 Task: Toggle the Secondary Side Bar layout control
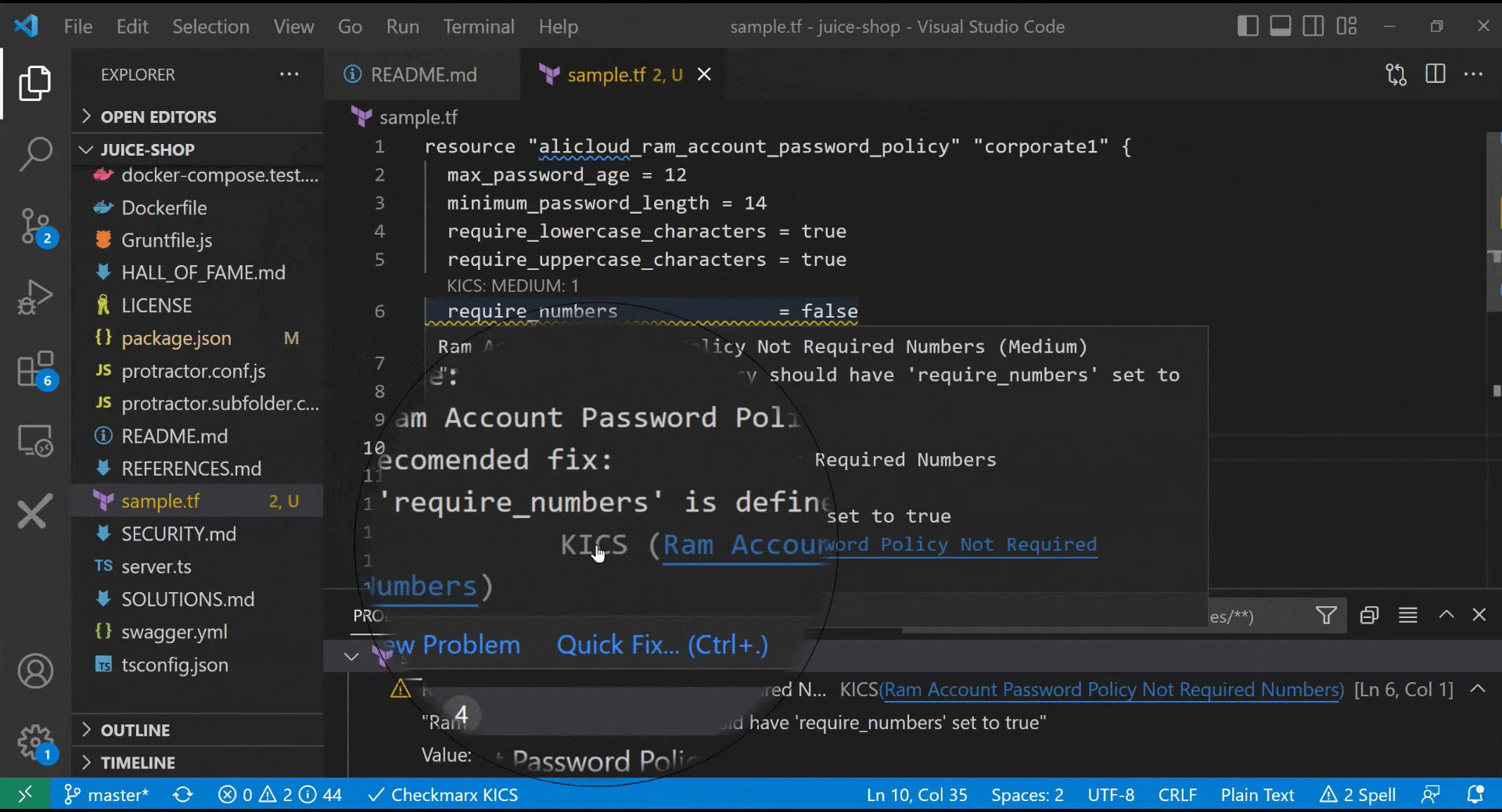point(1314,26)
